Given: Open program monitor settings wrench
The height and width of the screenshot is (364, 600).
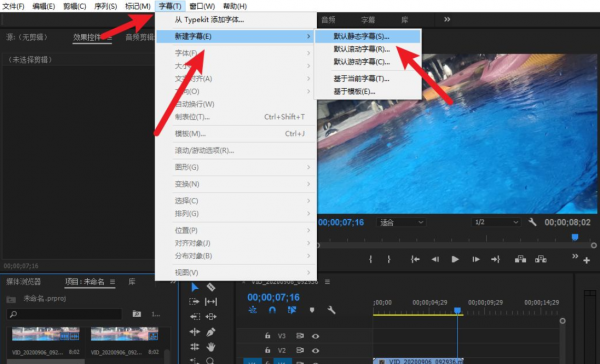Looking at the screenshot, I should pos(532,222).
